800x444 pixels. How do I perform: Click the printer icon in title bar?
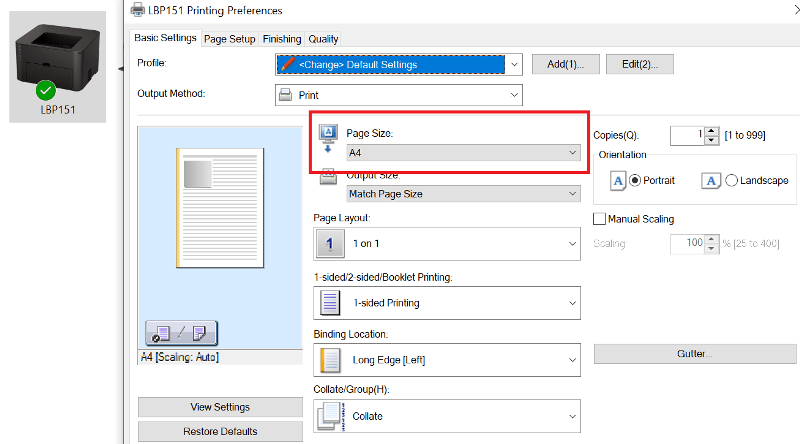pos(138,10)
